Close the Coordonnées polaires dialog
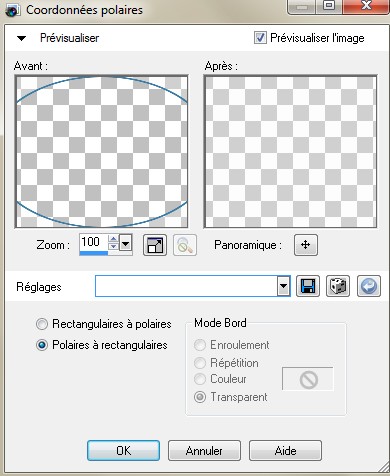 (x=366, y=6)
